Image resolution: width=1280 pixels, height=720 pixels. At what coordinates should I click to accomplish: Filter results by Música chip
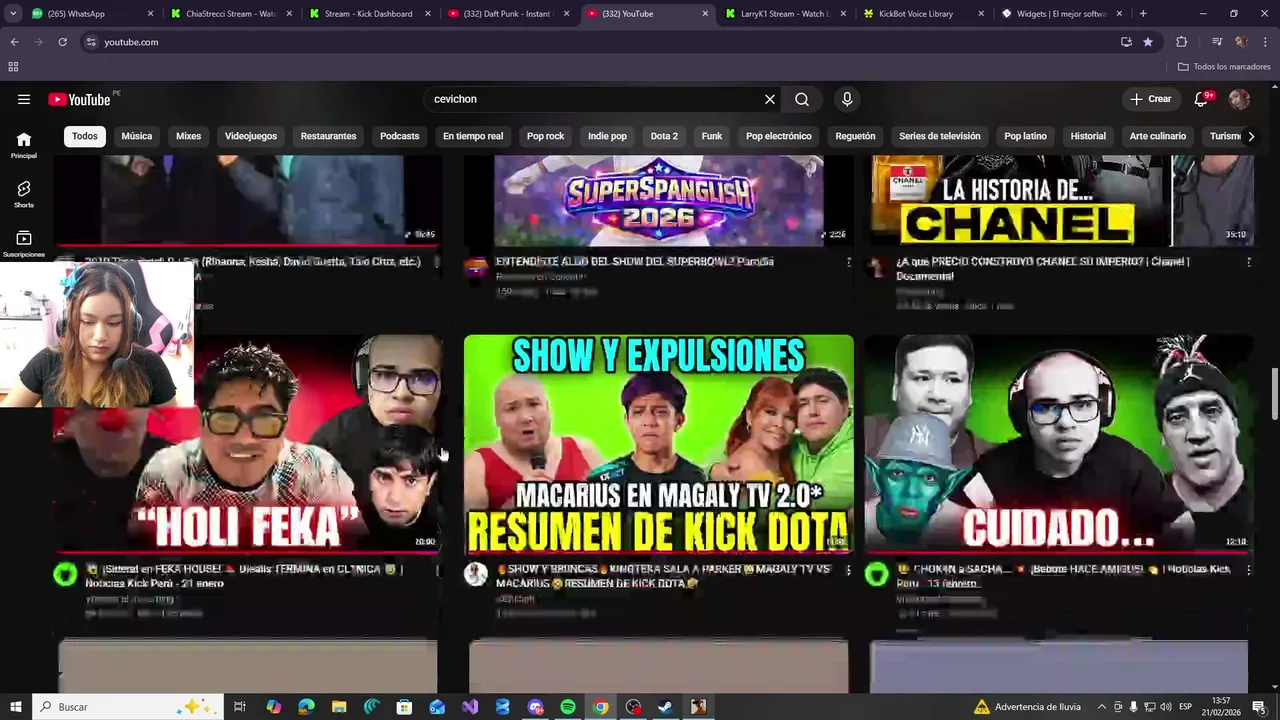(137, 136)
